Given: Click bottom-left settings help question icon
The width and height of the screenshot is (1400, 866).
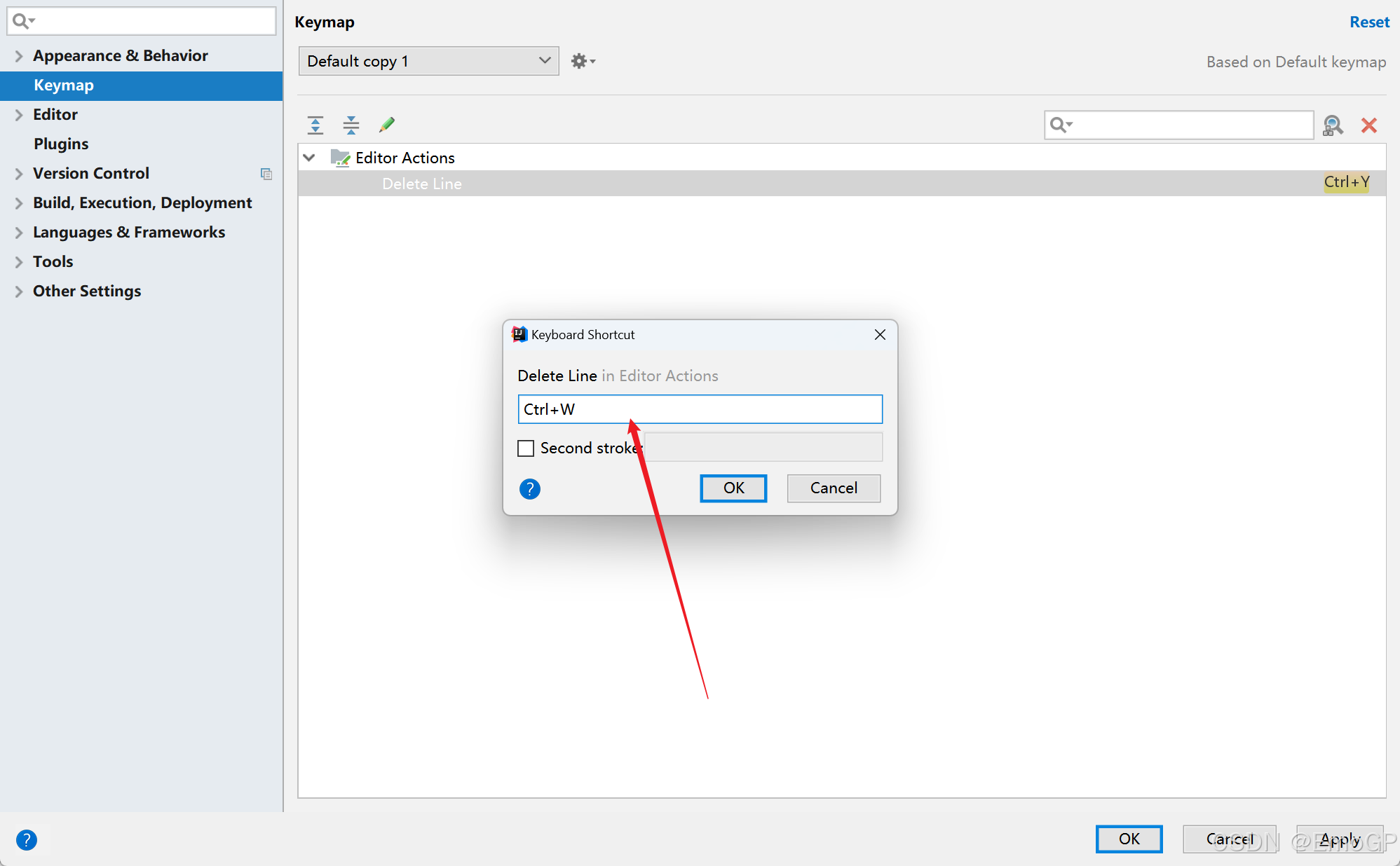Looking at the screenshot, I should point(27,839).
